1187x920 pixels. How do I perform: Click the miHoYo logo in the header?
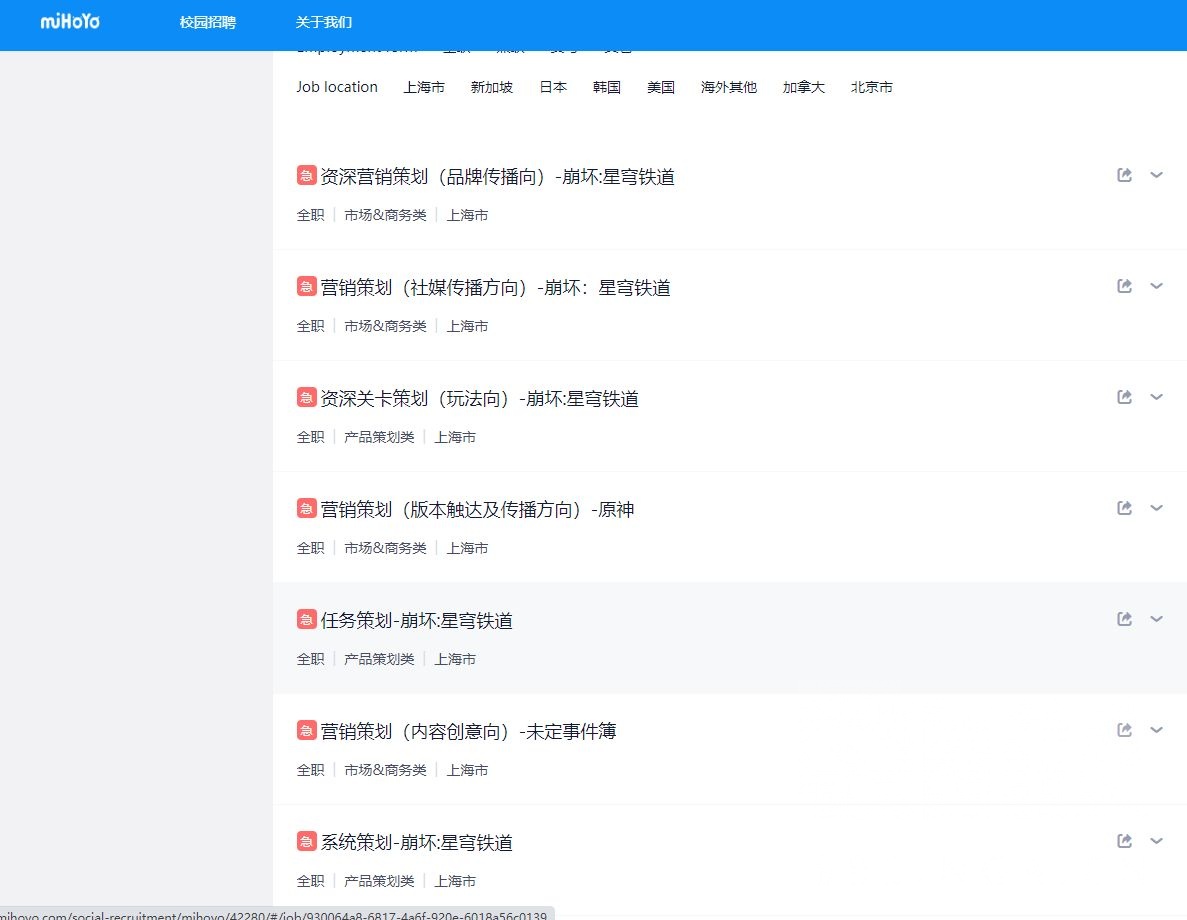click(x=69, y=23)
